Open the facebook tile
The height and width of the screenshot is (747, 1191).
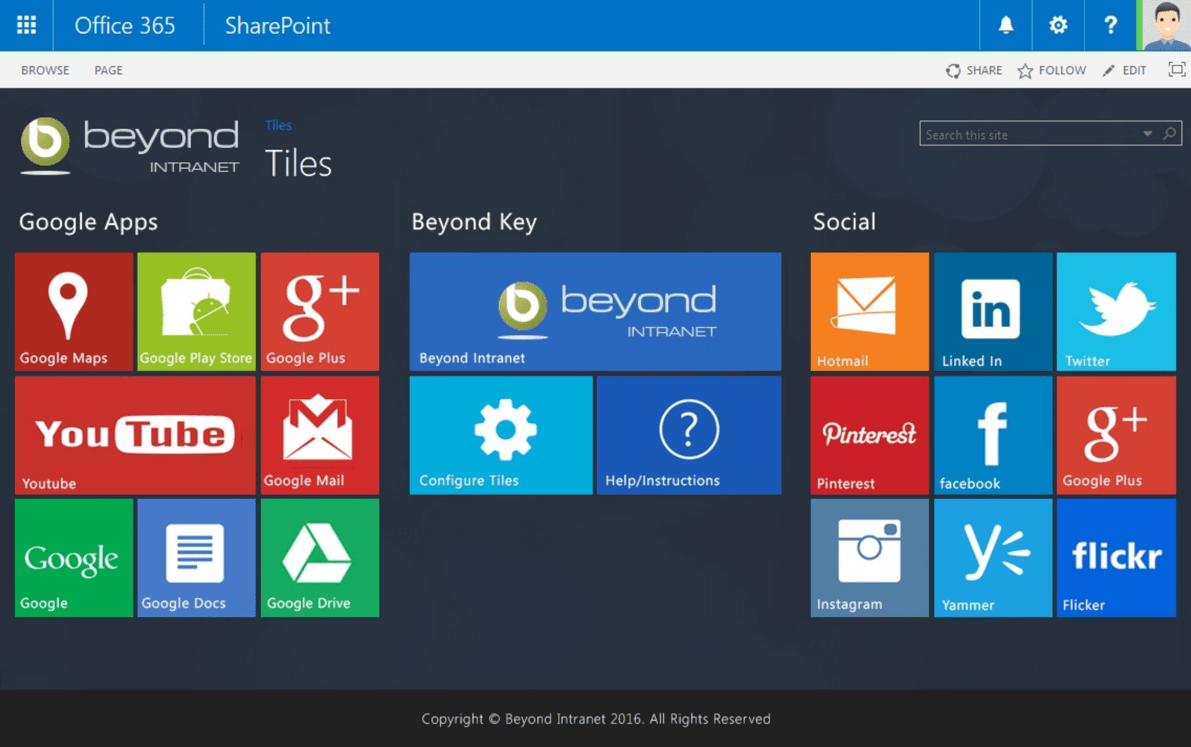click(993, 435)
